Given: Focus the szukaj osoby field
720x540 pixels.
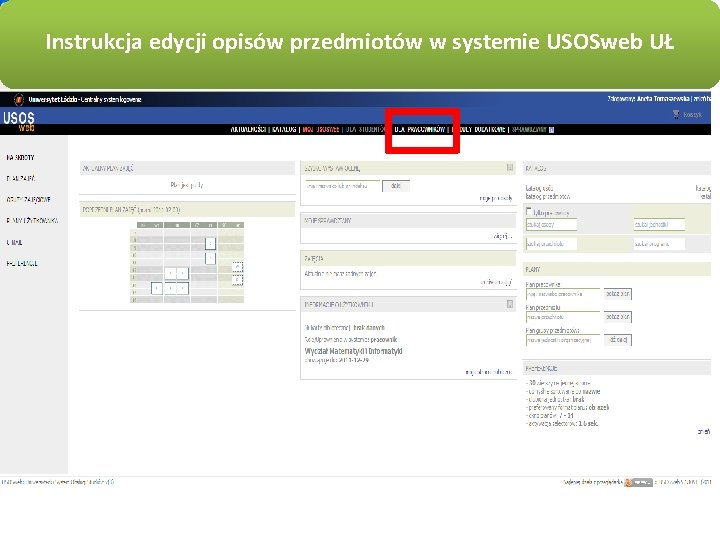Looking at the screenshot, I should pos(551,225).
